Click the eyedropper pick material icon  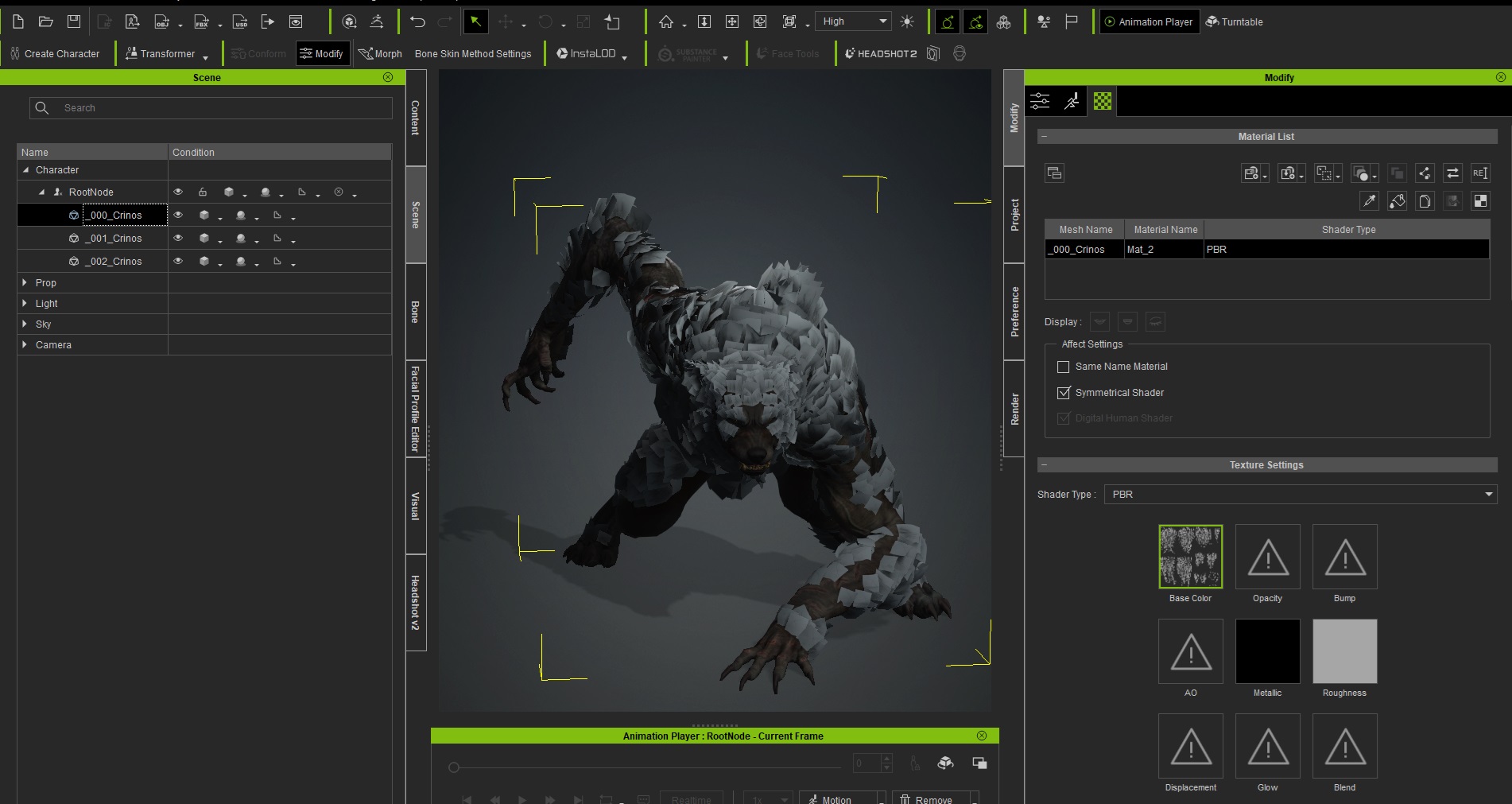1369,201
